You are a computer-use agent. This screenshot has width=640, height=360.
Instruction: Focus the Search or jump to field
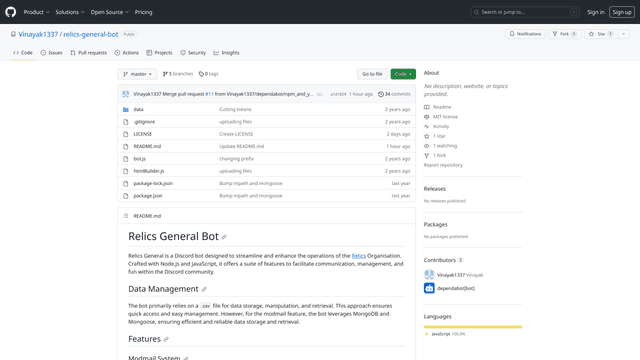click(x=525, y=12)
